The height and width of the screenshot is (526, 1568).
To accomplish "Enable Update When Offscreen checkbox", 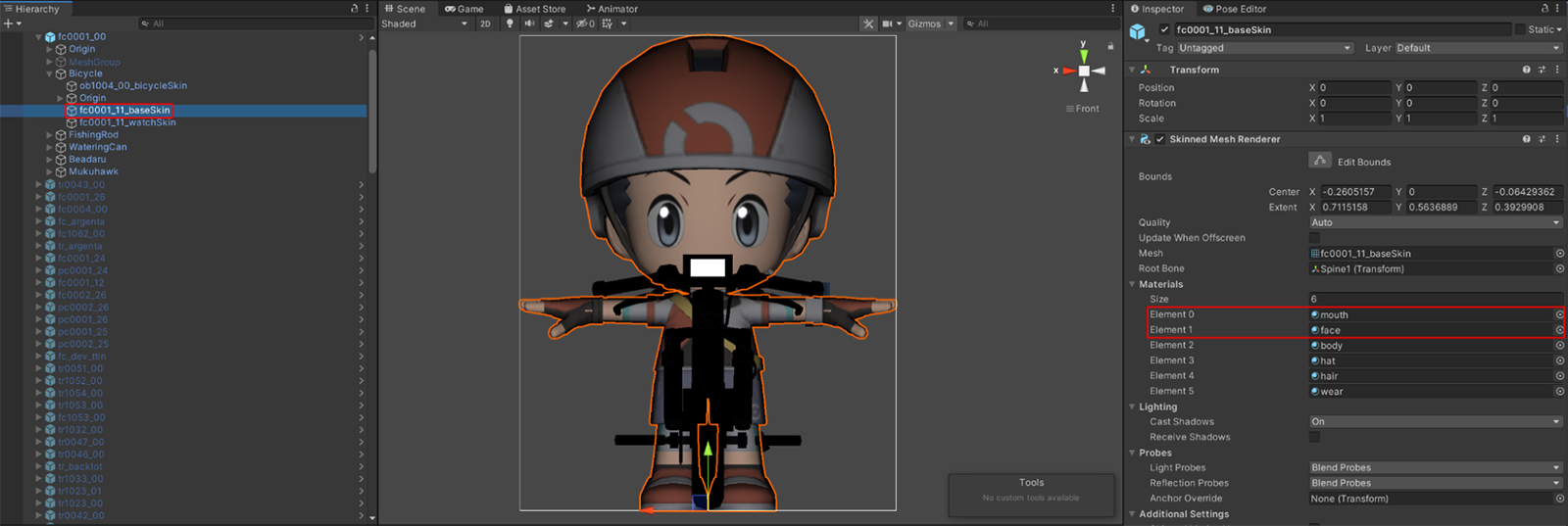I will tap(1315, 238).
